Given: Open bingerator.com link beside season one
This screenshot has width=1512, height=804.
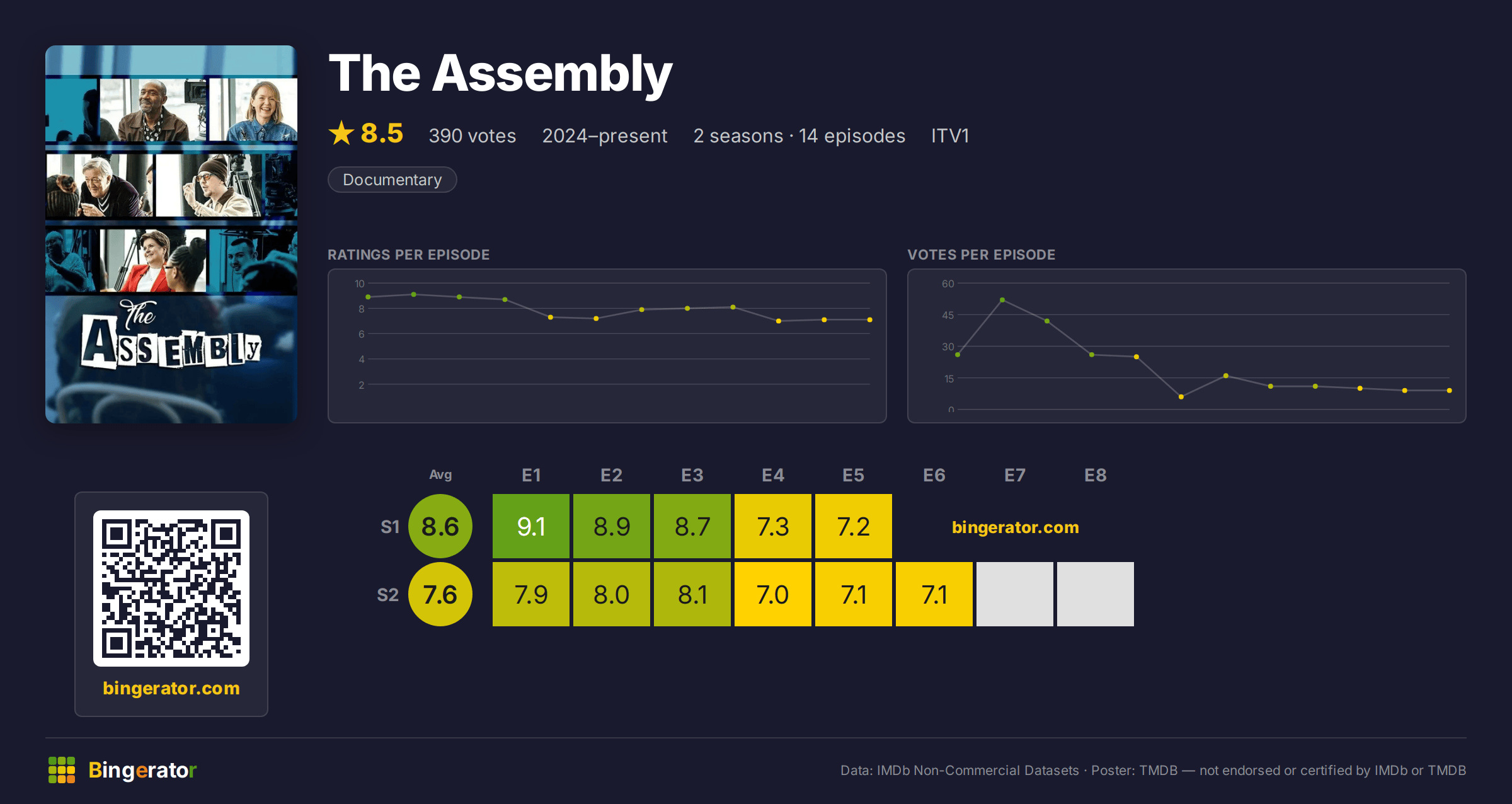Looking at the screenshot, I should (x=1015, y=527).
